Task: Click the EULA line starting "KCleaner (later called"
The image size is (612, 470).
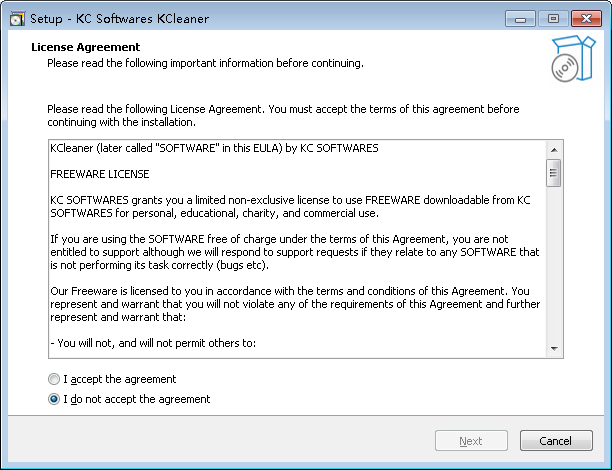Action: 214,148
